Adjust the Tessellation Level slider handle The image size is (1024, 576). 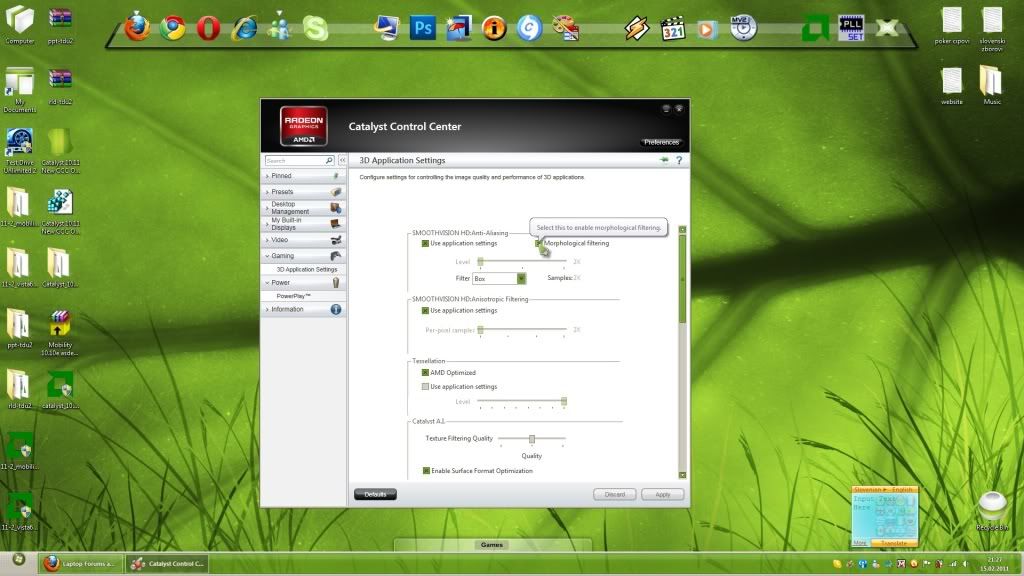(564, 402)
